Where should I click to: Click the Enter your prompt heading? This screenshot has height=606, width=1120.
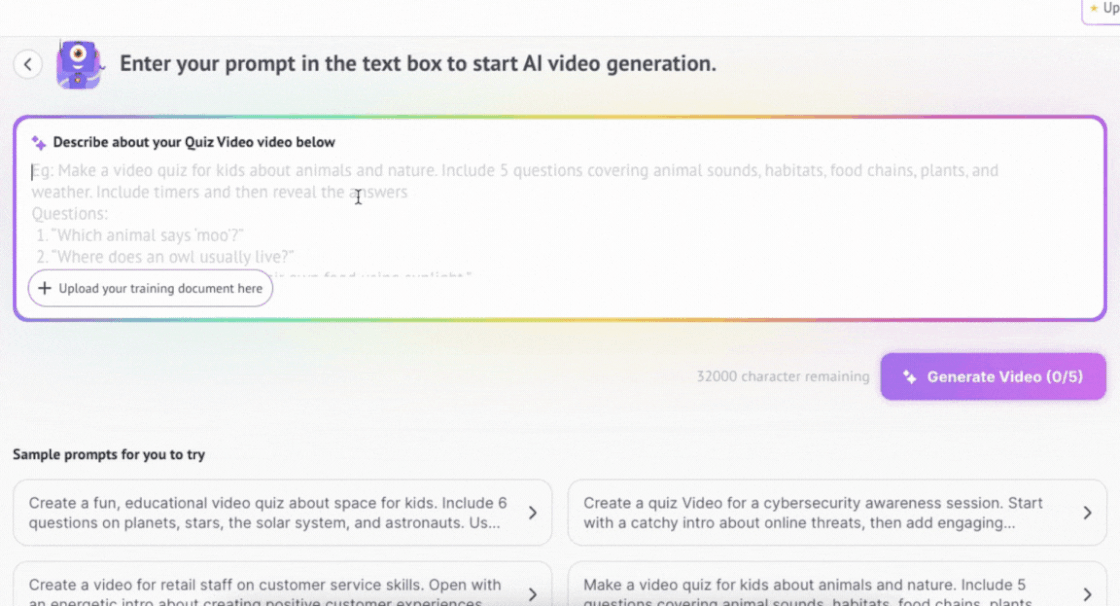pos(418,64)
